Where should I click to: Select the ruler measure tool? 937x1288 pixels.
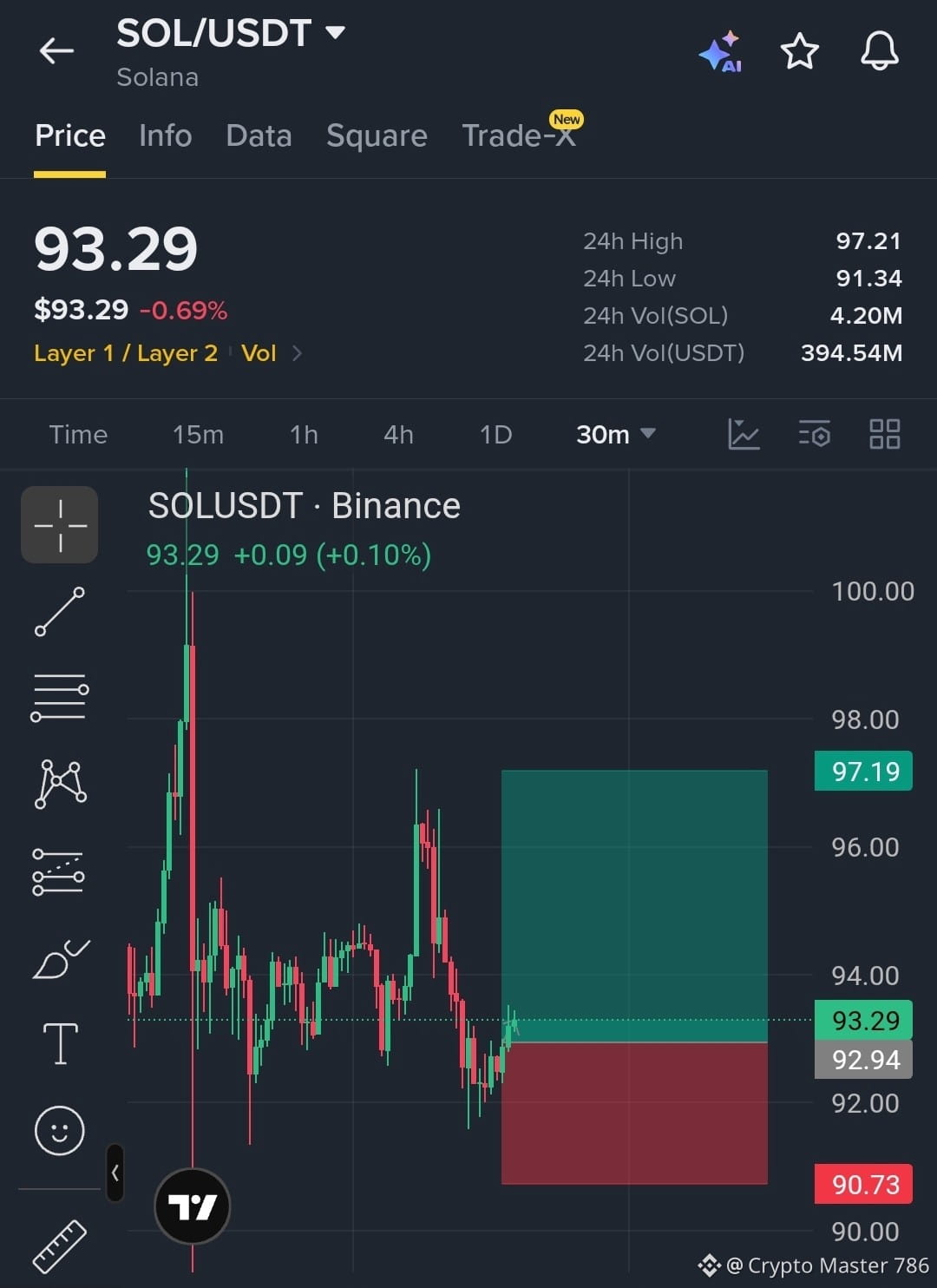60,1246
